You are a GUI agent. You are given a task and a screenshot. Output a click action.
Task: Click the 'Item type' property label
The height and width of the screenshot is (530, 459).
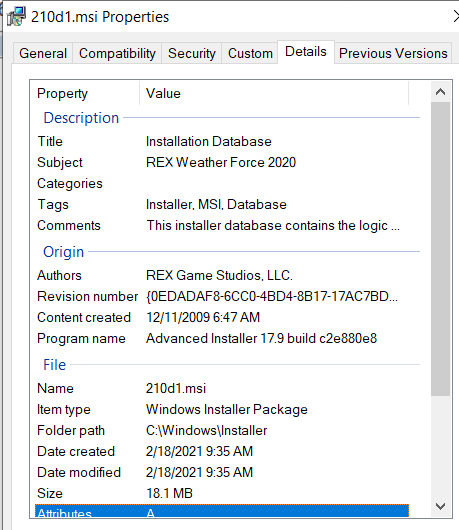tap(64, 409)
